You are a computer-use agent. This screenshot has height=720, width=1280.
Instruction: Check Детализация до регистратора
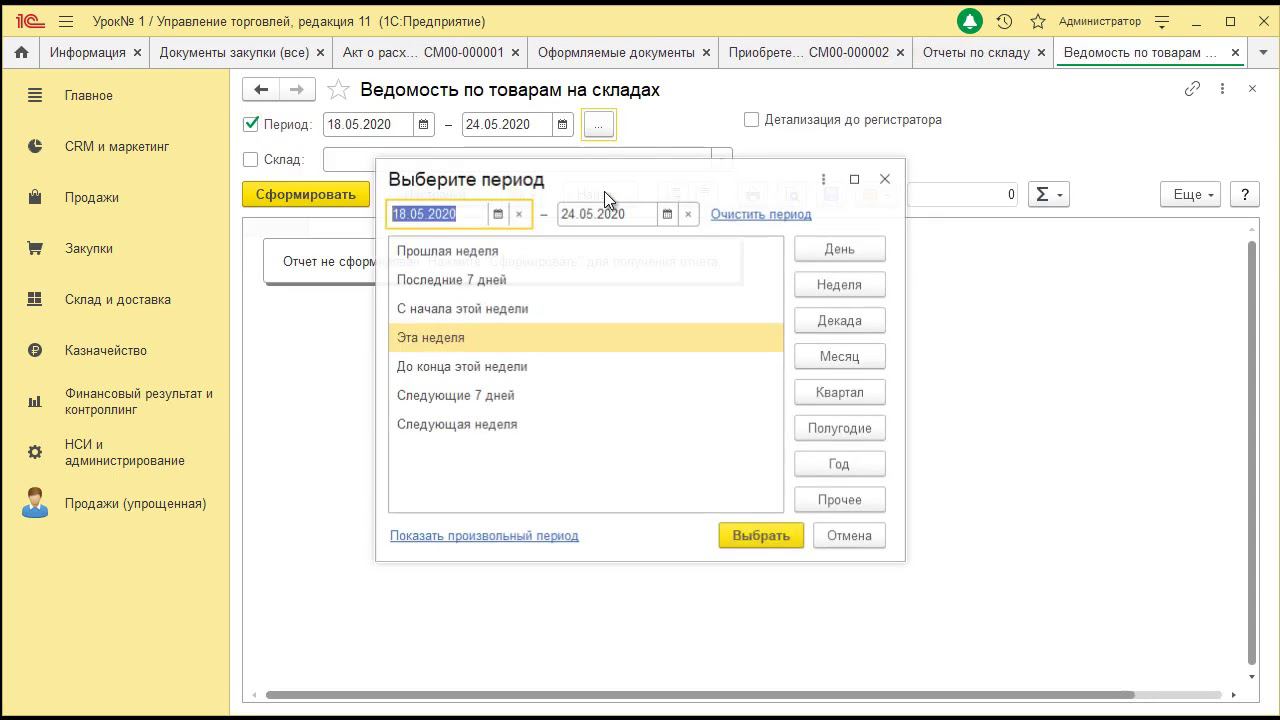point(751,120)
